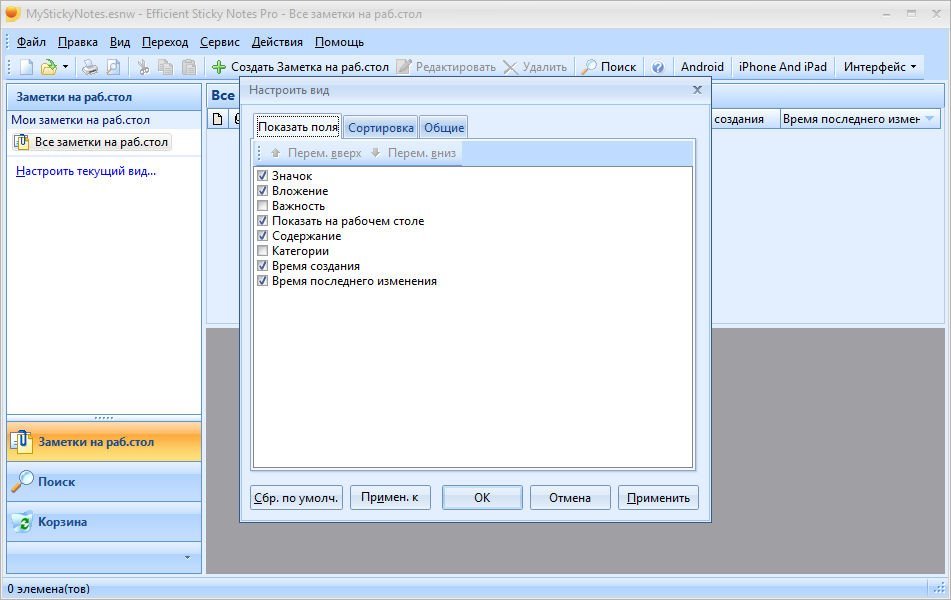951x600 pixels.
Task: Expand the navigation pane options arrow
Action: (x=185, y=557)
